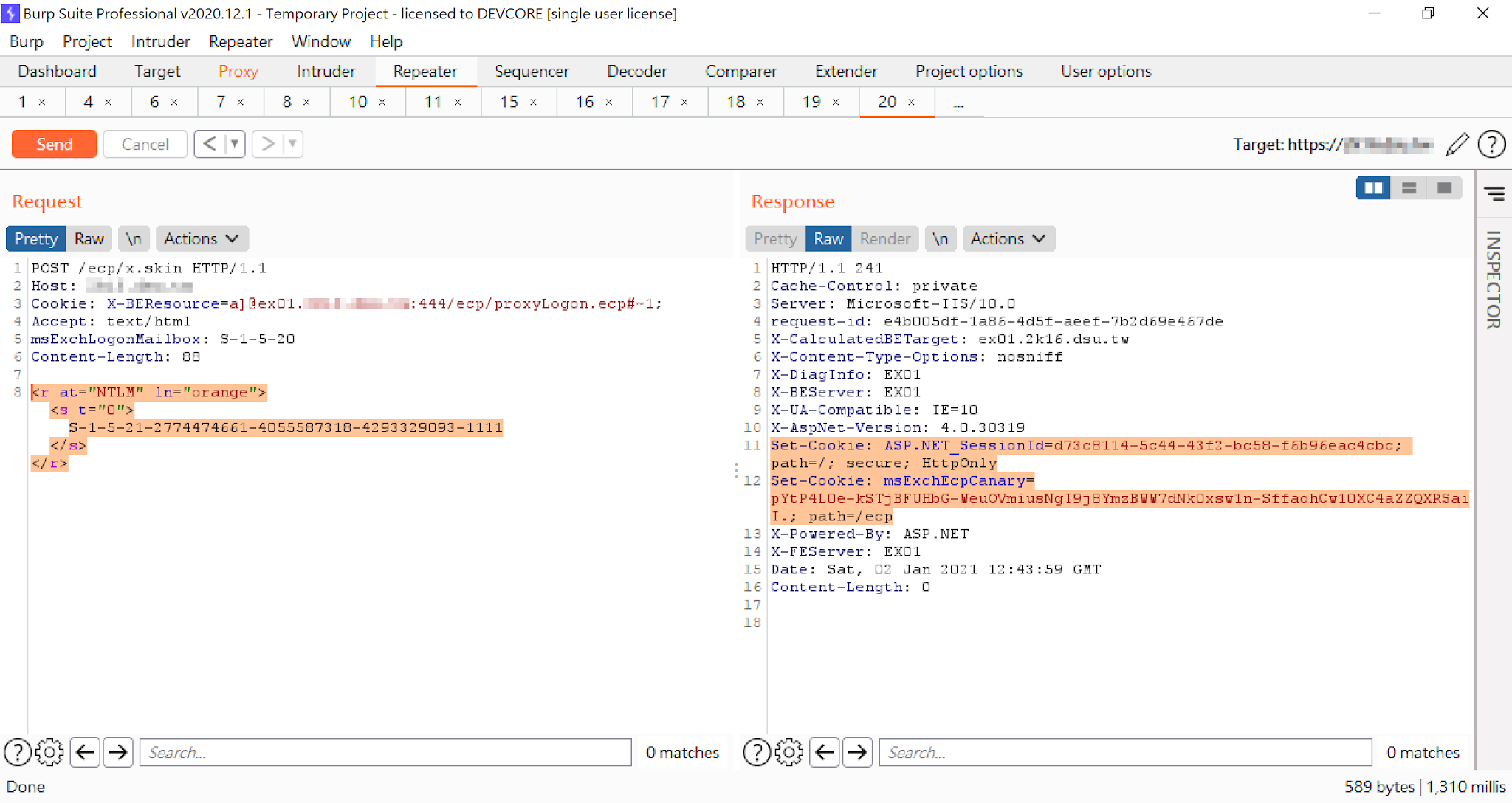The image size is (1512, 803).
Task: Open history back dropdown arrow
Action: pos(235,144)
